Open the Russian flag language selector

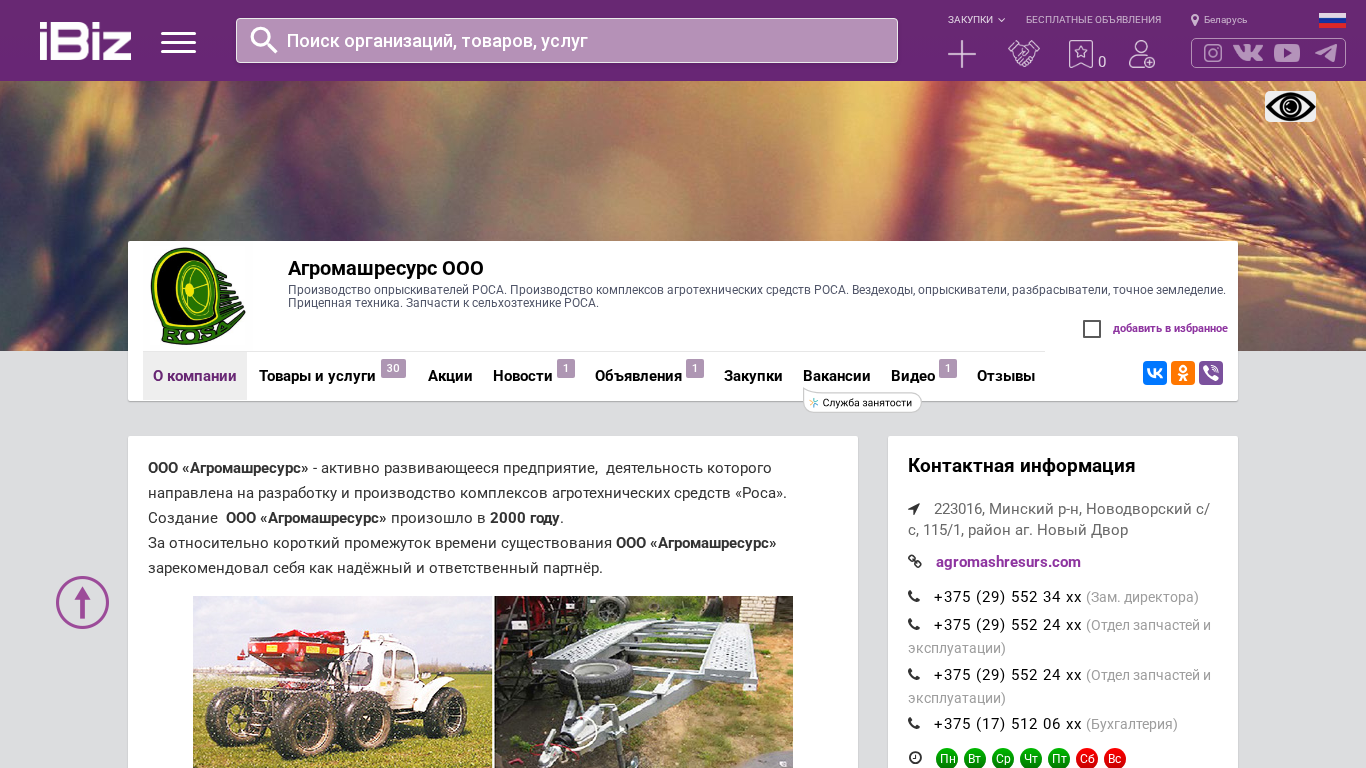tap(1332, 20)
